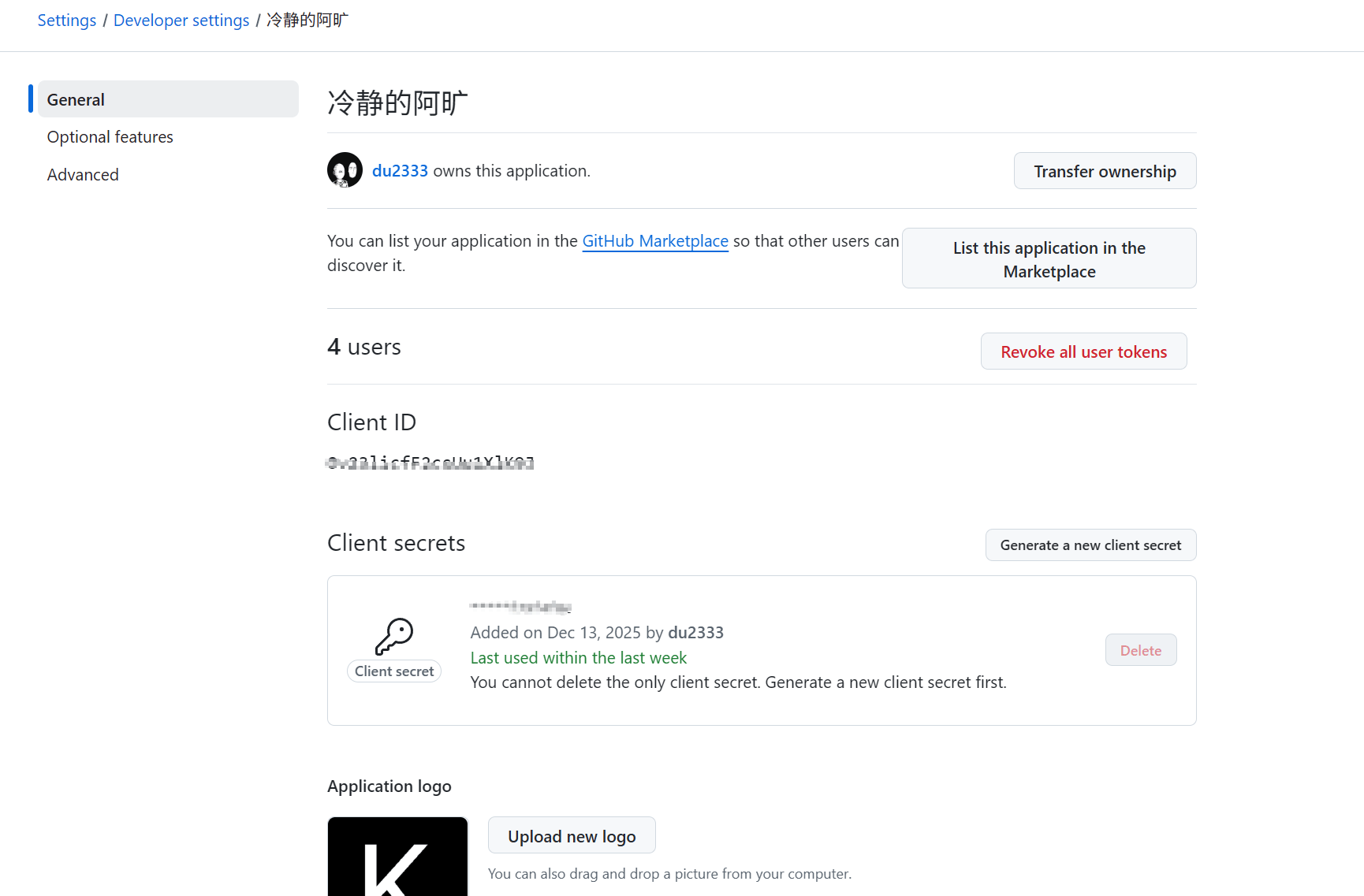Select the blurred Client ID text
This screenshot has height=896, width=1364.
coord(430,463)
